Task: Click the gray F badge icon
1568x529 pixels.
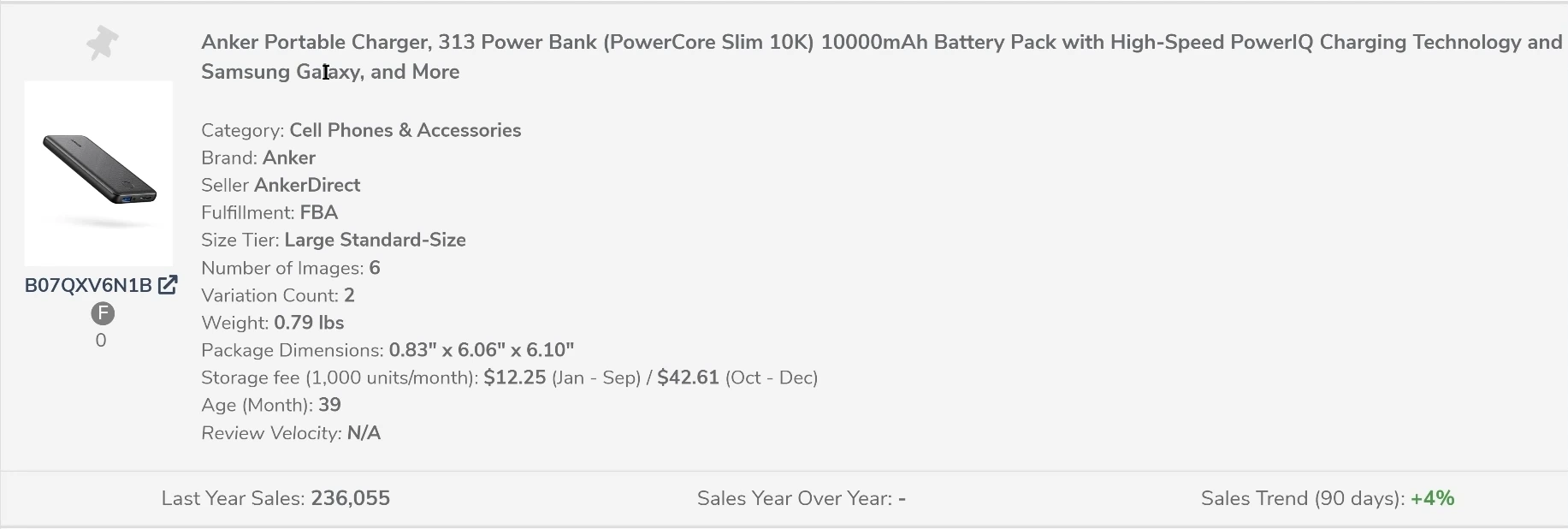Action: pos(102,314)
